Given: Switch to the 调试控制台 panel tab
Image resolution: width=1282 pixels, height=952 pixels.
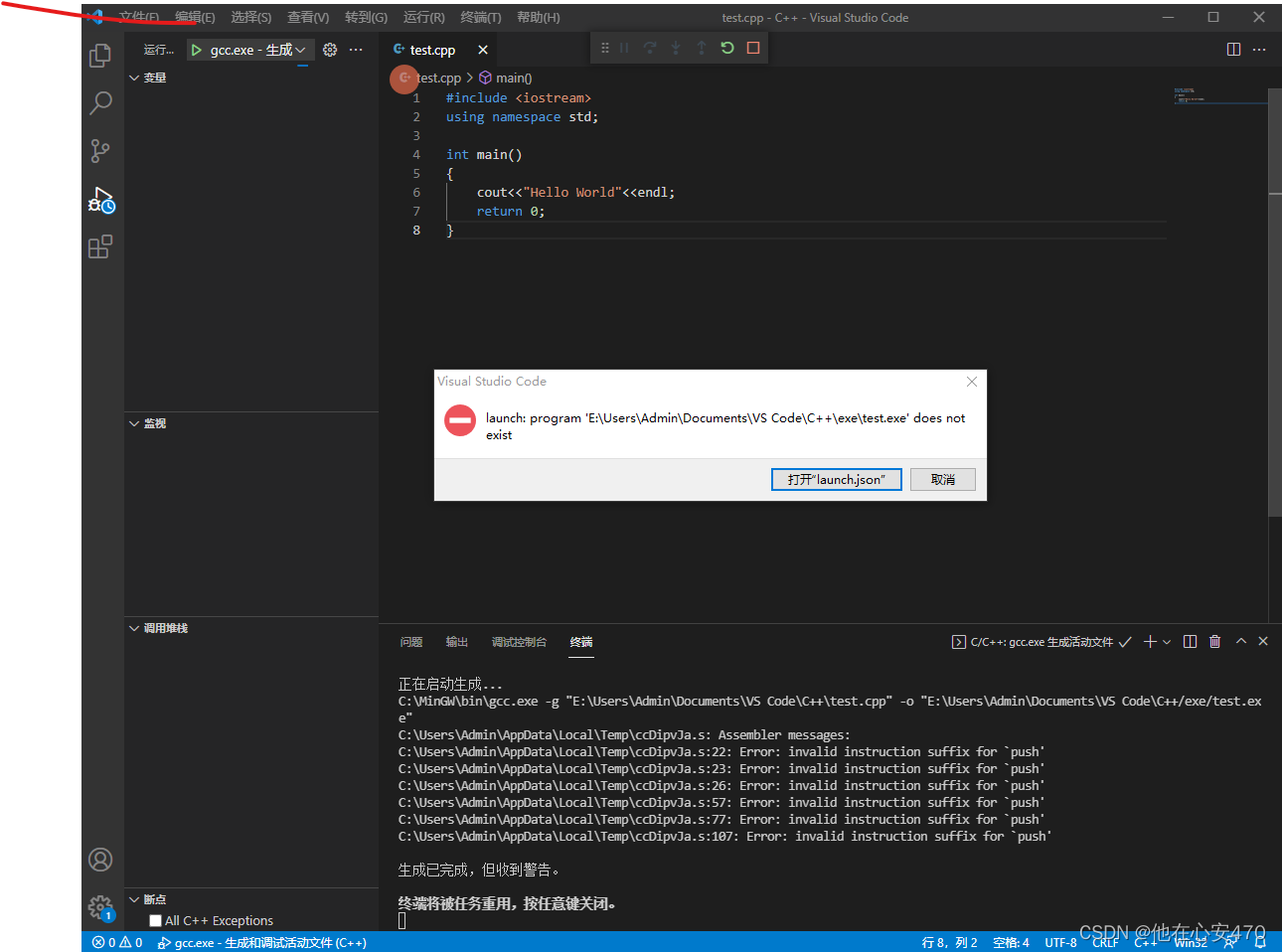Looking at the screenshot, I should pos(519,641).
